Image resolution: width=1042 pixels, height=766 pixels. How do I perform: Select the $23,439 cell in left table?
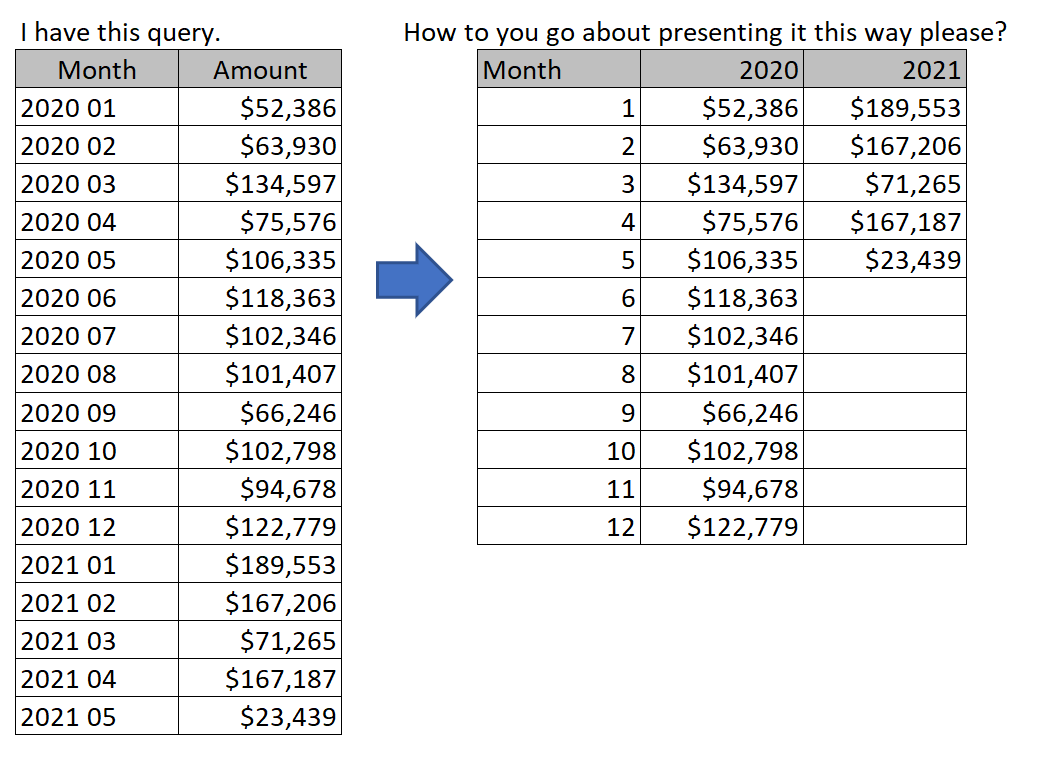click(x=260, y=717)
